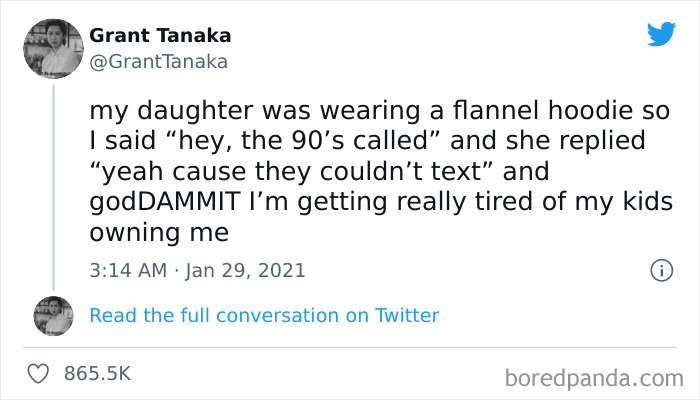Visit the @GrantTanaka handle
Viewport: 700px width, 400px height.
pos(159,61)
